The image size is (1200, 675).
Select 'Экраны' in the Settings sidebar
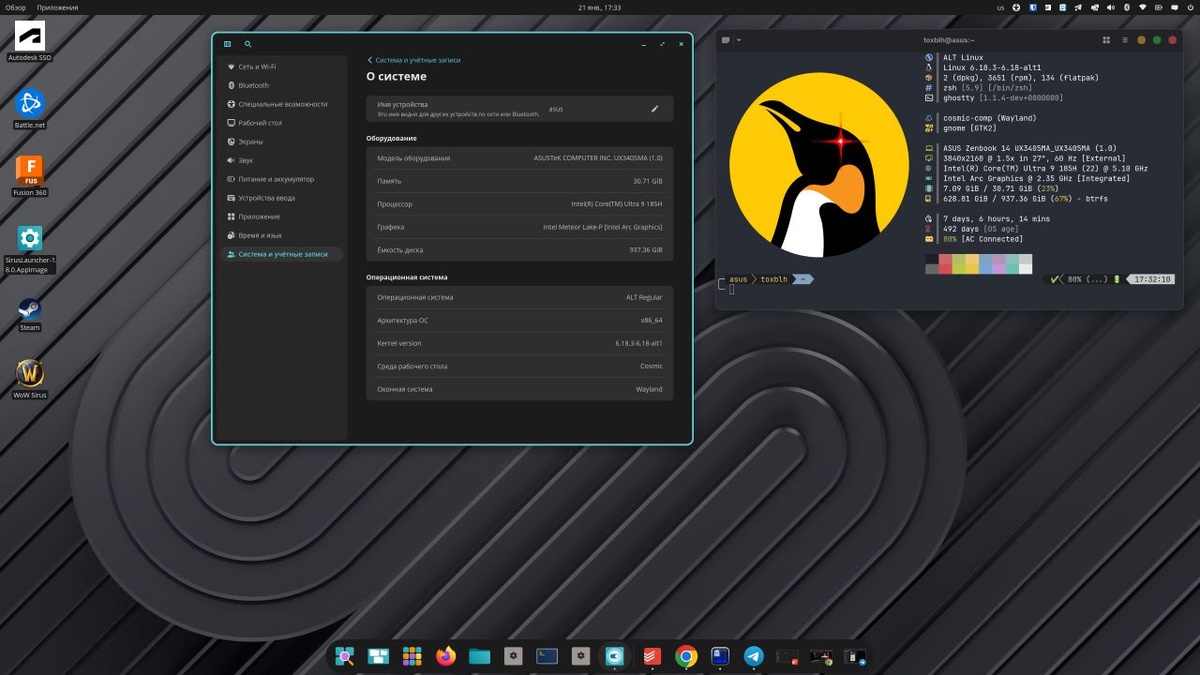coord(282,142)
